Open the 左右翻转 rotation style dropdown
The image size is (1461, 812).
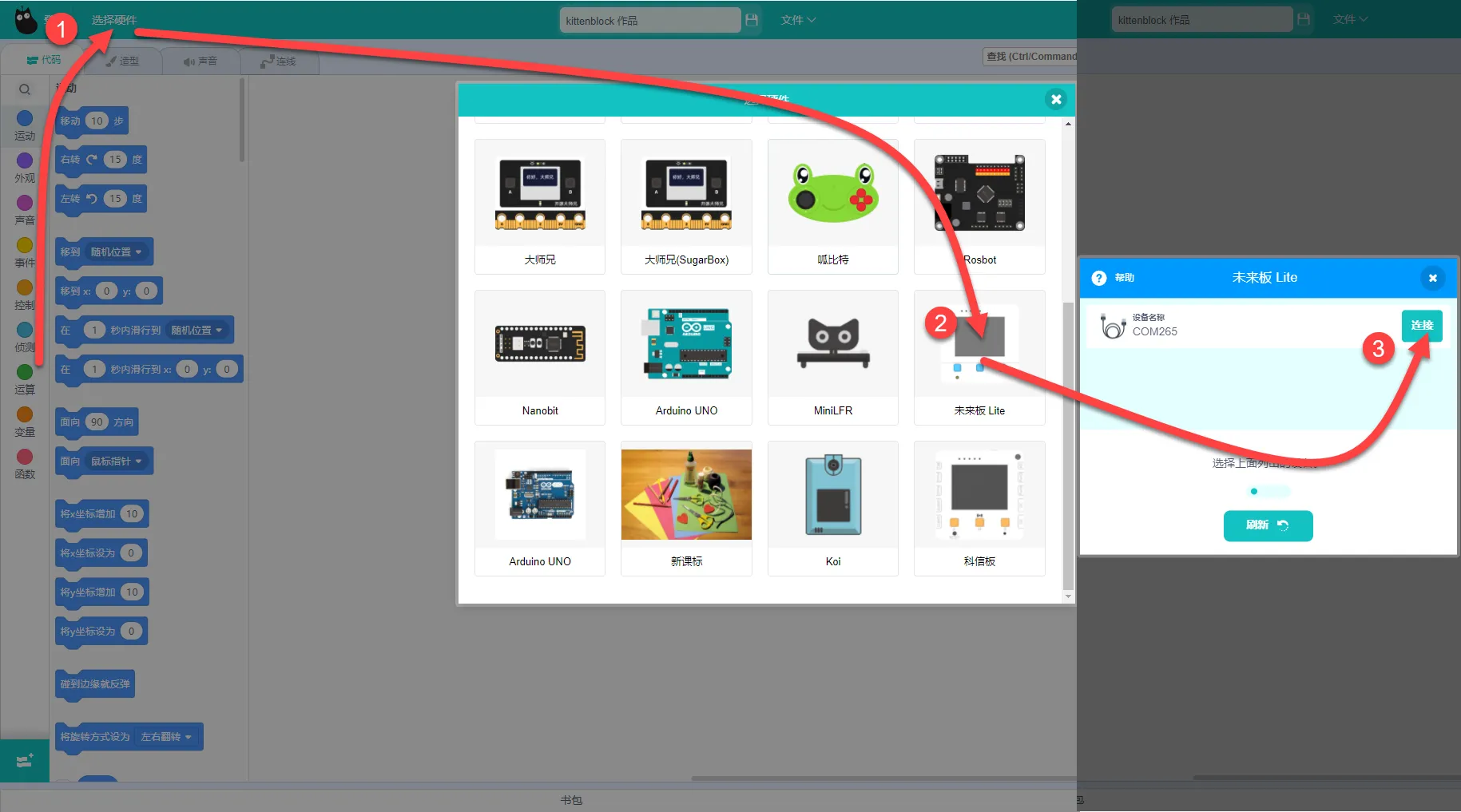coord(166,737)
